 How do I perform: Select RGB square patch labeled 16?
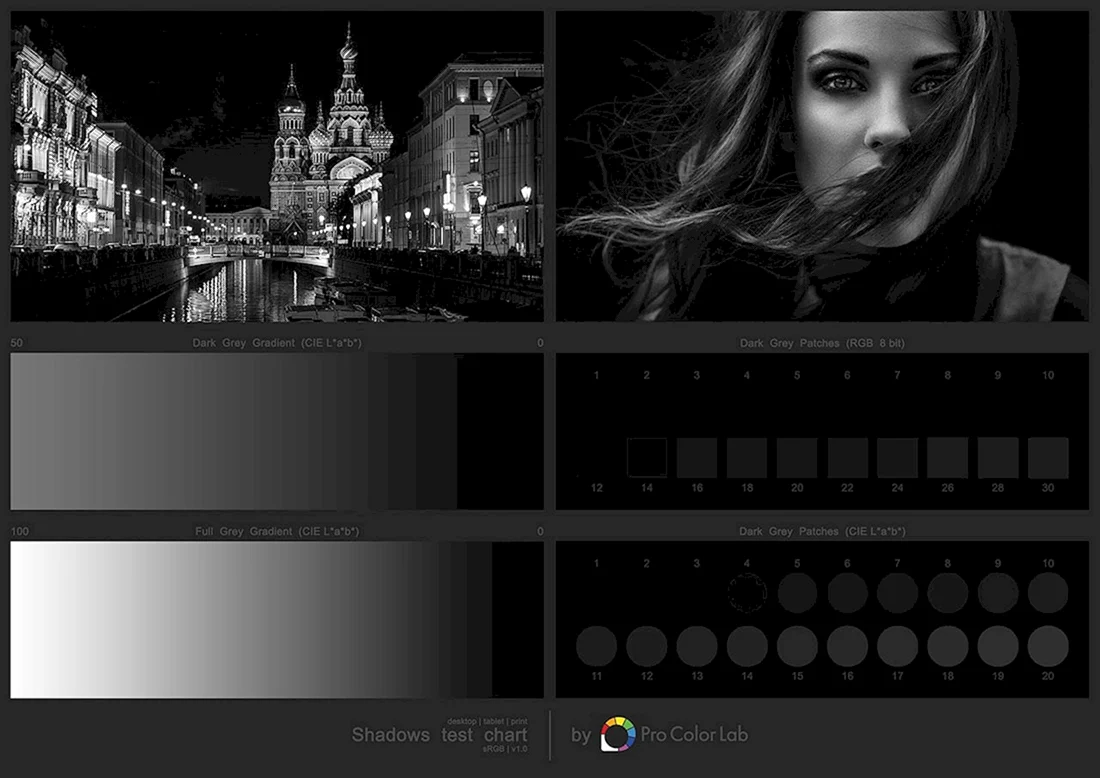click(x=697, y=458)
